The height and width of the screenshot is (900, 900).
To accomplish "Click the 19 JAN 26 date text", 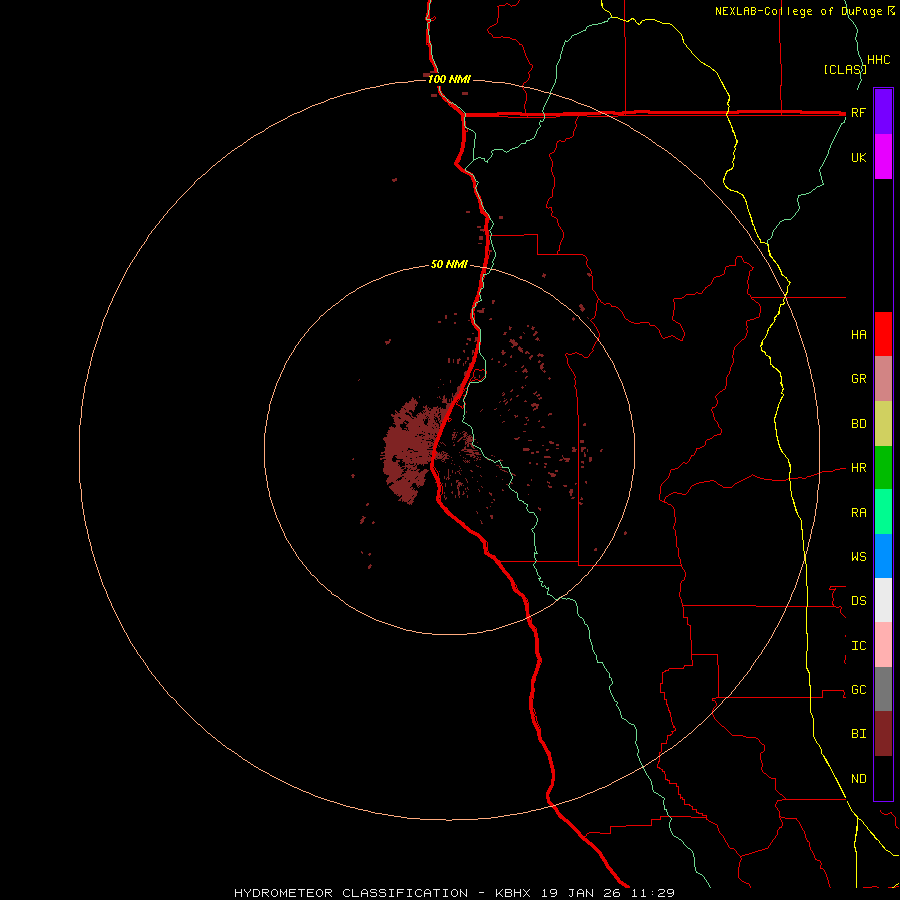I will (x=583, y=893).
